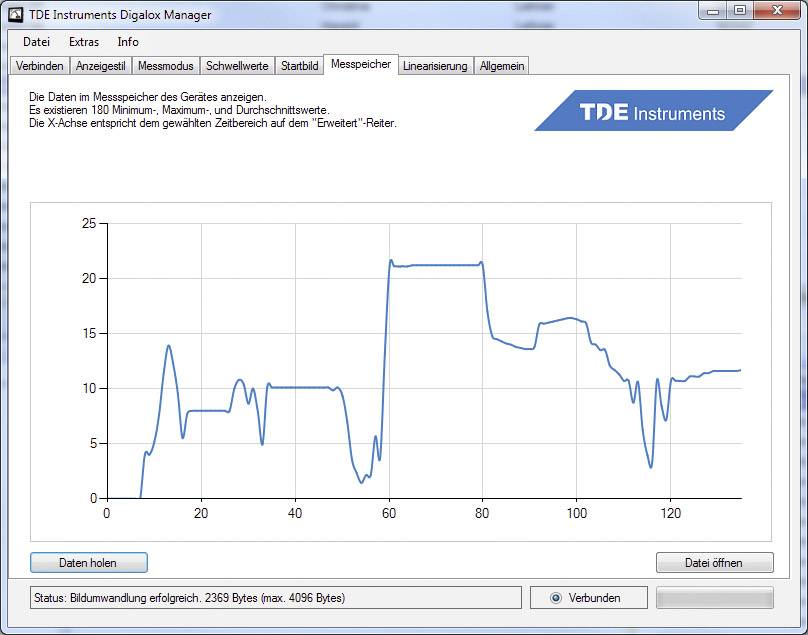Open the Allgemein tab
This screenshot has width=808, height=635.
(x=505, y=65)
